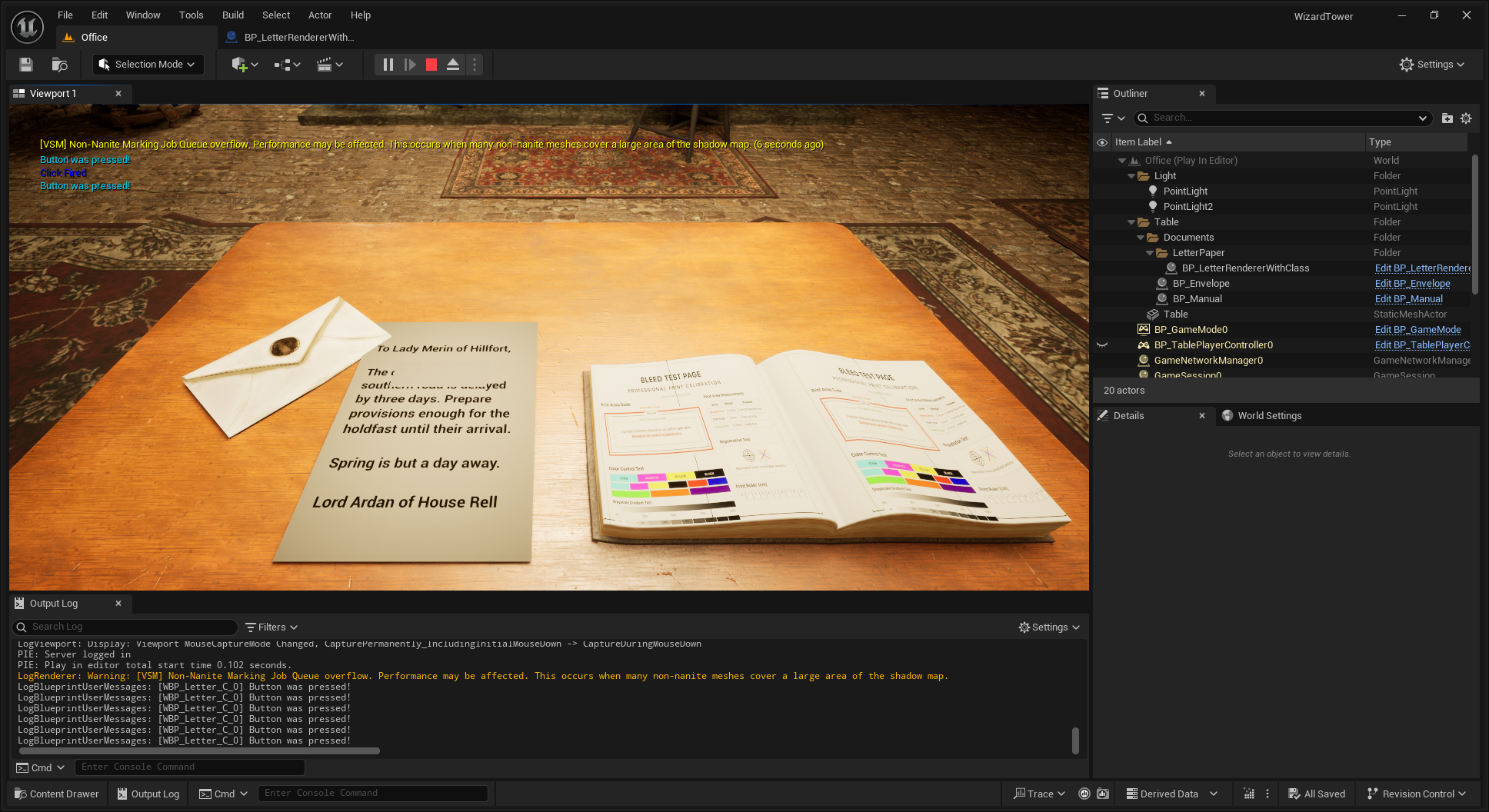Open the Outliner settings gear
This screenshot has height=812, width=1489.
tap(1466, 118)
